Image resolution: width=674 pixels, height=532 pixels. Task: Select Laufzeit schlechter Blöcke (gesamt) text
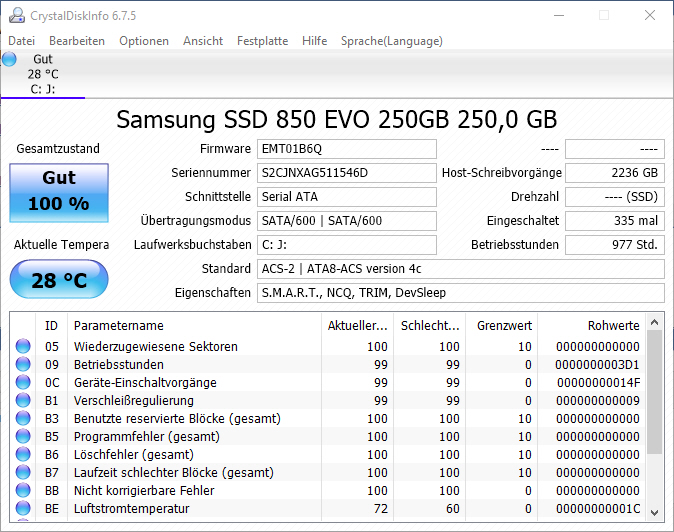click(174, 473)
